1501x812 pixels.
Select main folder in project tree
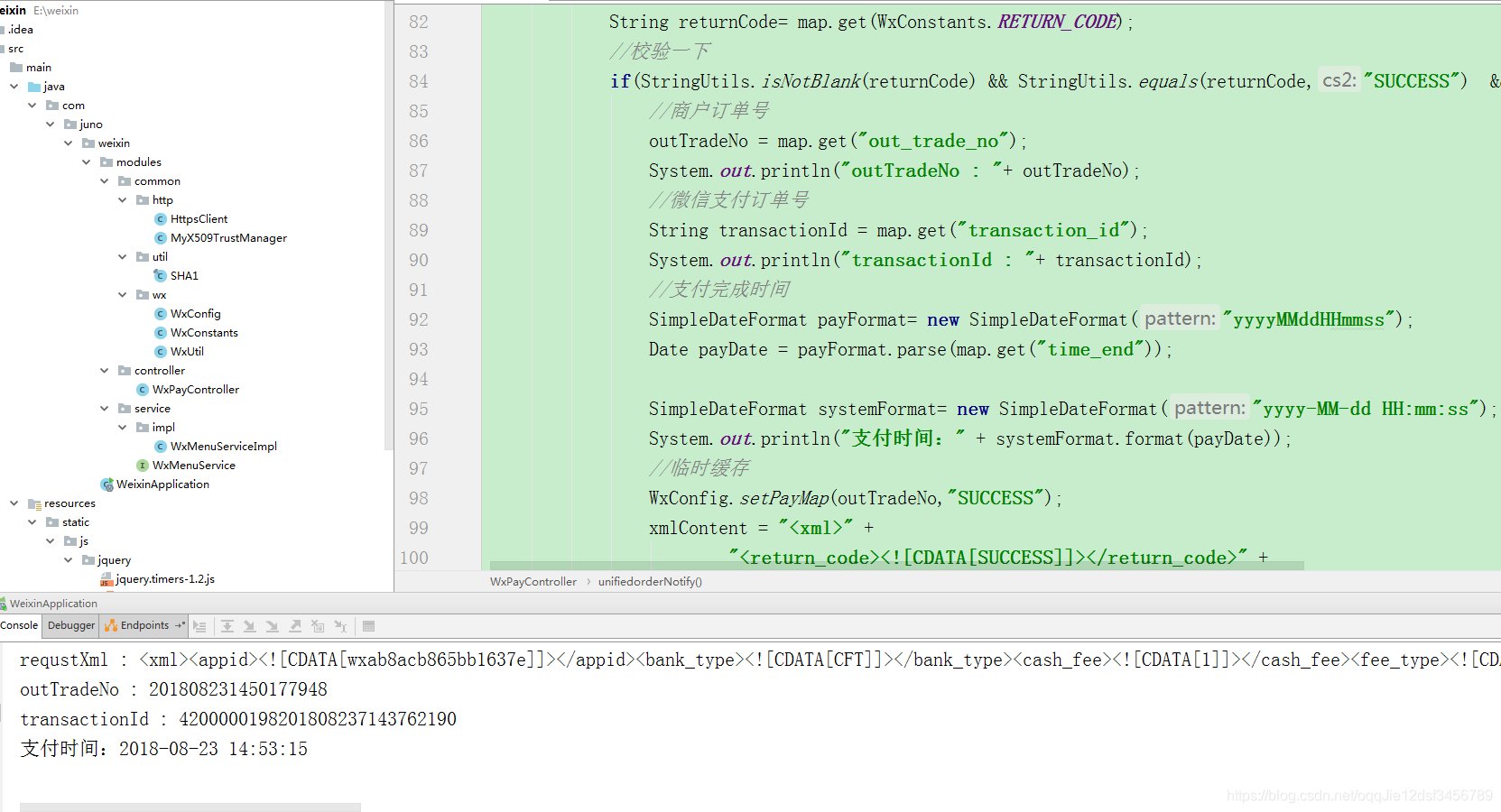(39, 68)
